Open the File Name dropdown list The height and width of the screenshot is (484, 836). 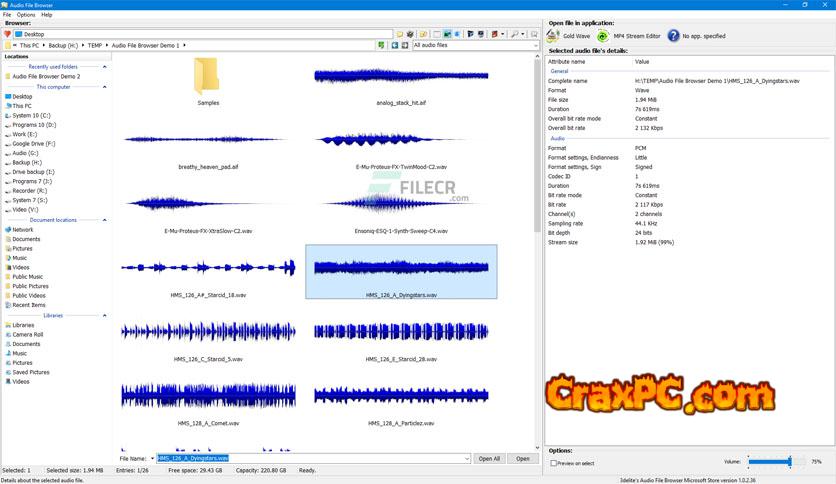pos(466,459)
